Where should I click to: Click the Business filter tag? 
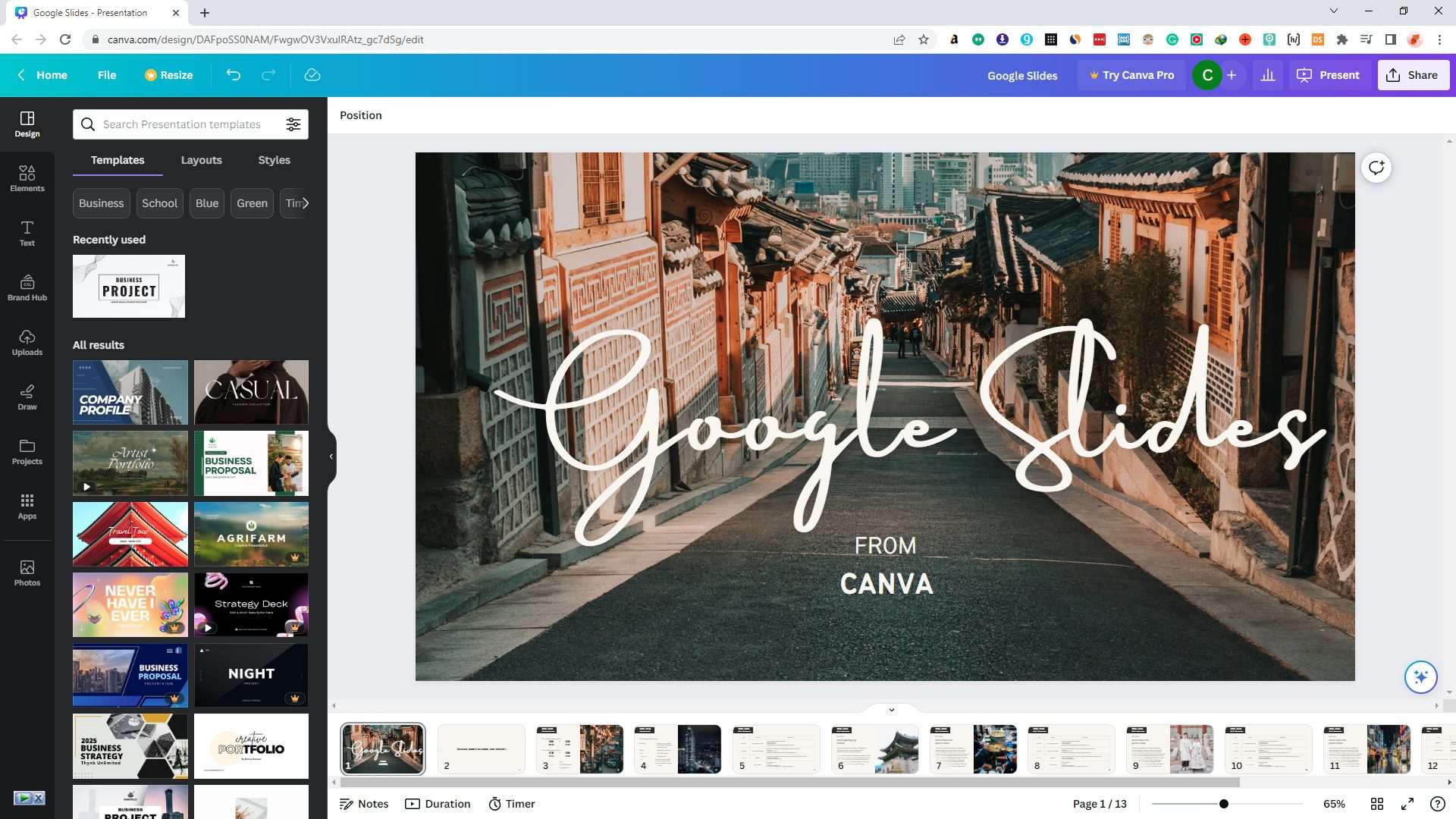pyautogui.click(x=100, y=203)
